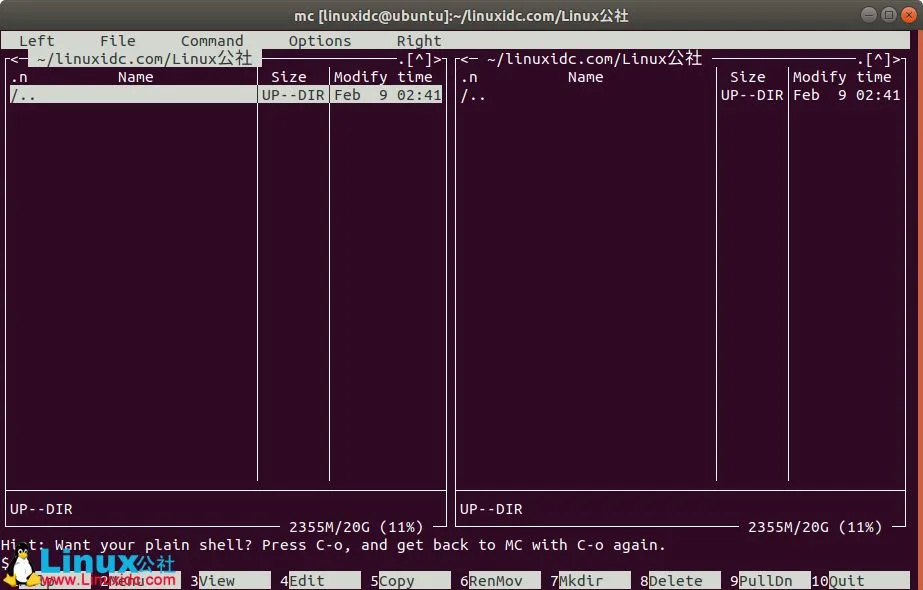
Task: Click the hint line about C-o
Action: click(x=333, y=545)
